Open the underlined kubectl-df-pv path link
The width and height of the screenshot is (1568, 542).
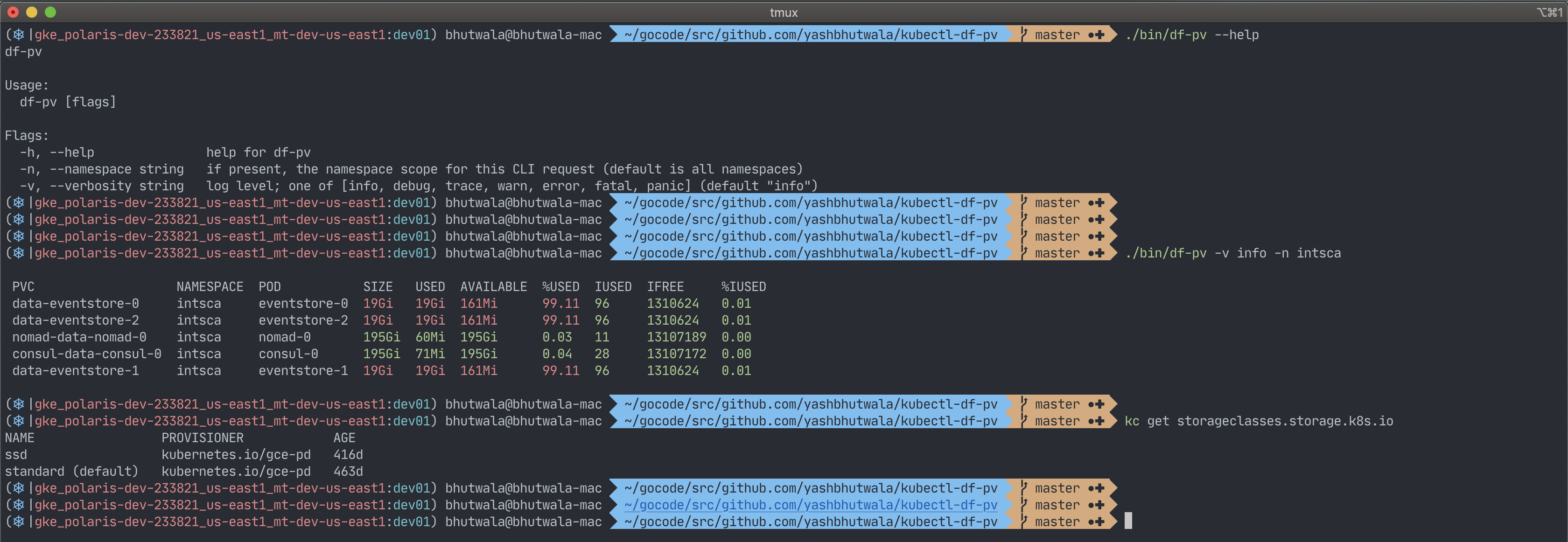811,505
